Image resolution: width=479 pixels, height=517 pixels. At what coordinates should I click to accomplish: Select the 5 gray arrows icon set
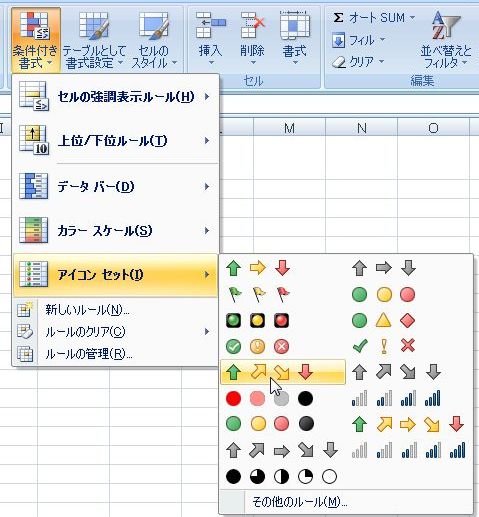click(282, 450)
